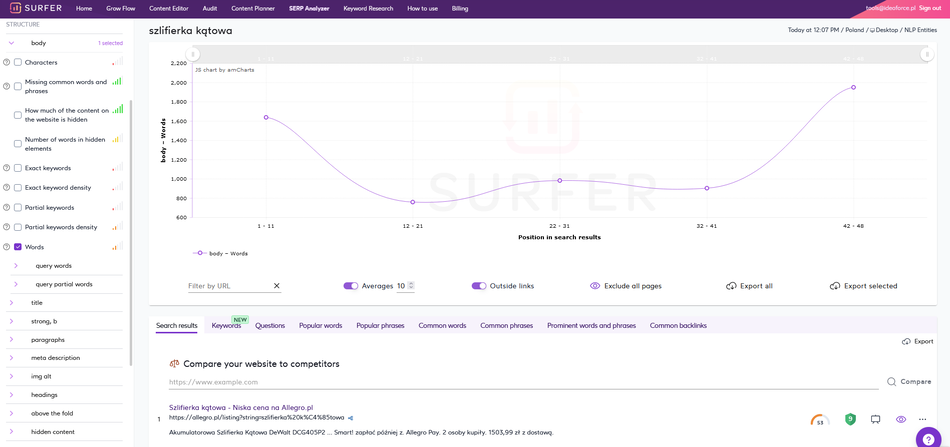Click the help icon beside Characters
Image resolution: width=950 pixels, height=447 pixels.
coord(7,62)
